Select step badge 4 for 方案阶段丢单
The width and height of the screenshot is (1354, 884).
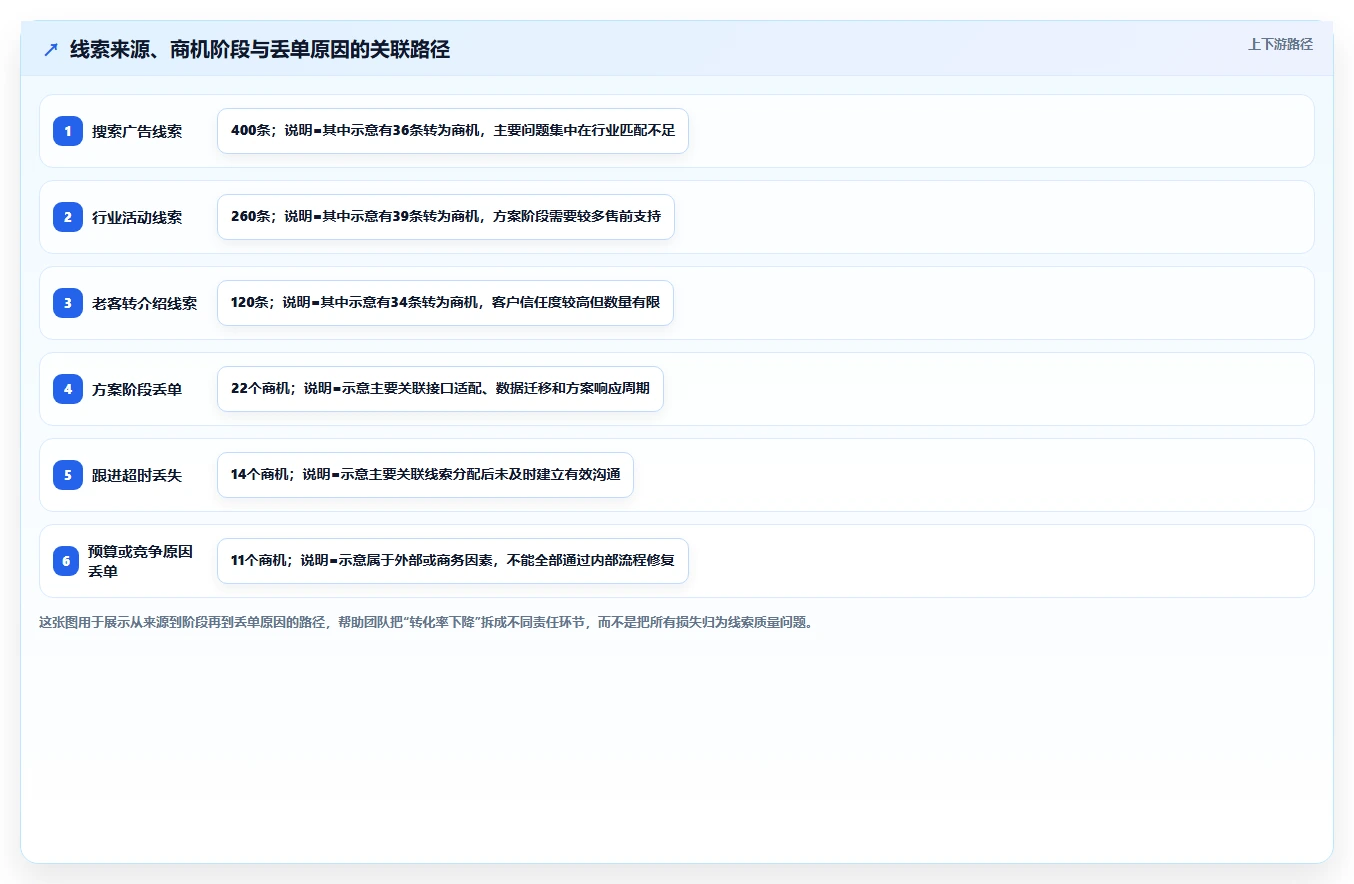point(68,389)
